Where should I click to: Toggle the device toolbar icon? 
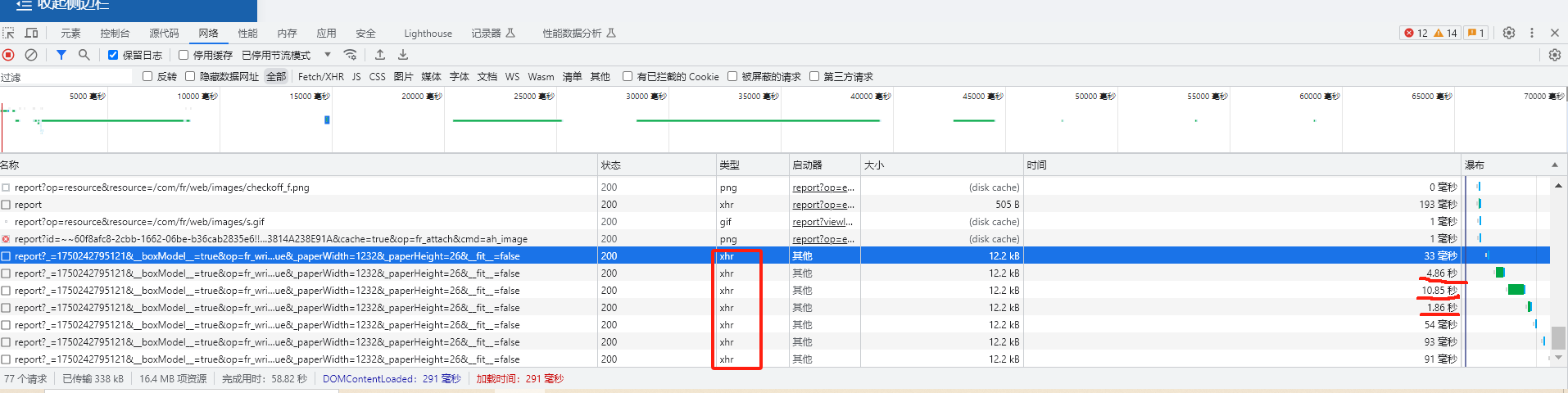pyautogui.click(x=32, y=33)
